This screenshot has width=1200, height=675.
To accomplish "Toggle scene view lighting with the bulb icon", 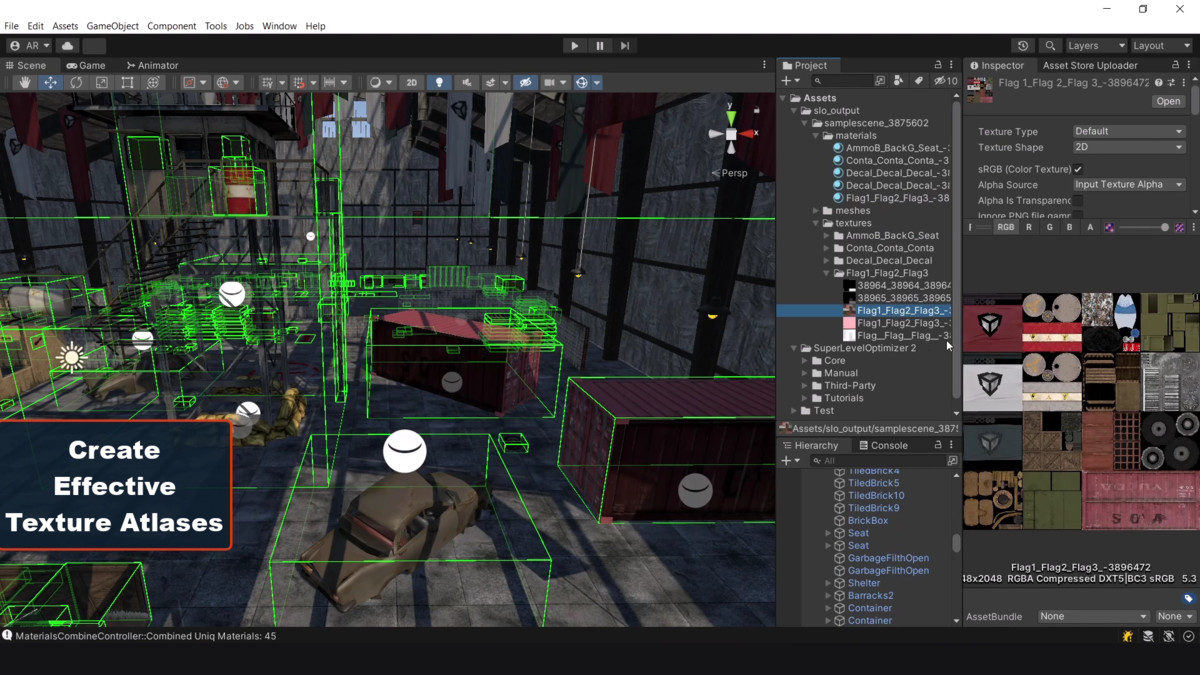I will 441,82.
